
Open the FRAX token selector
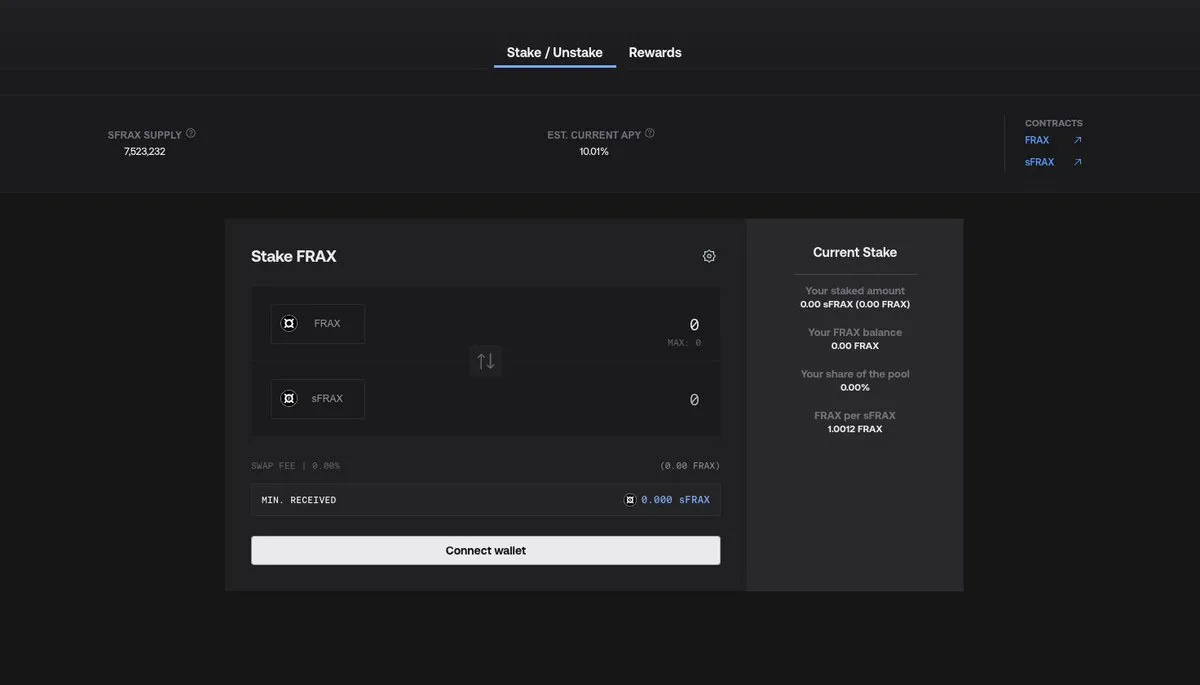318,324
